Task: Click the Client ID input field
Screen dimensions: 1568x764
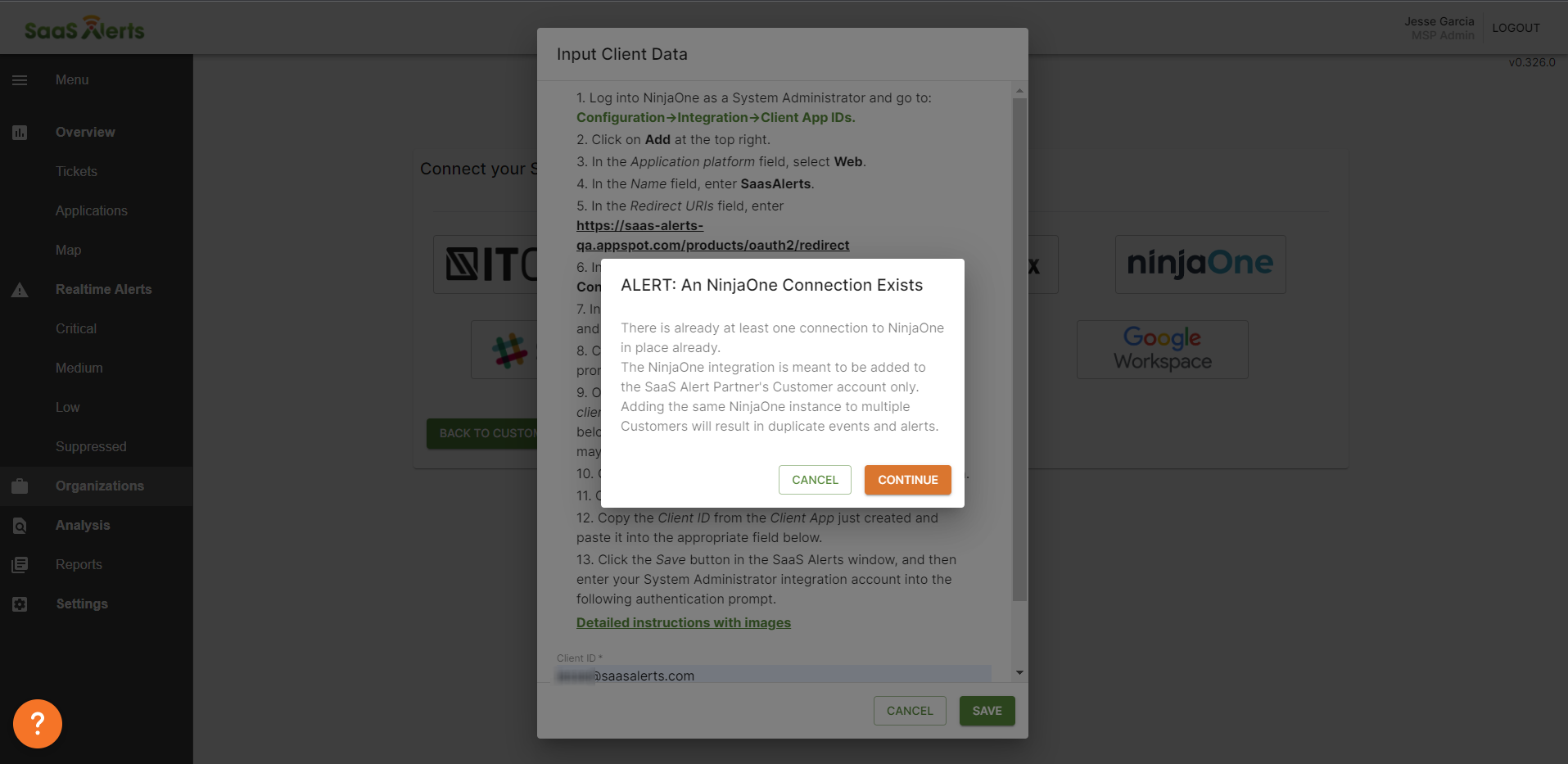Action: [x=773, y=674]
